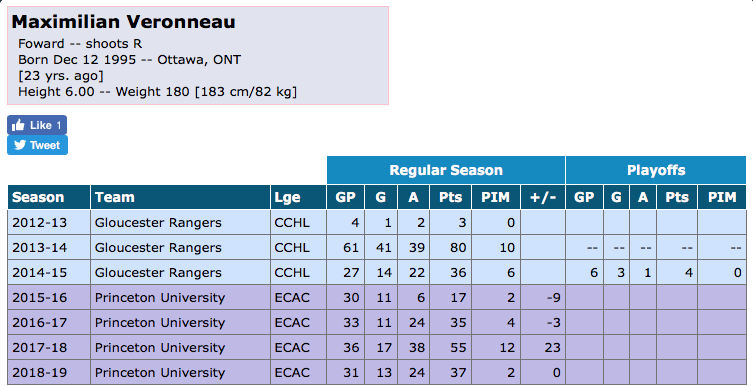753x386 pixels.
Task: Select the Season column header
Action: pos(49,197)
